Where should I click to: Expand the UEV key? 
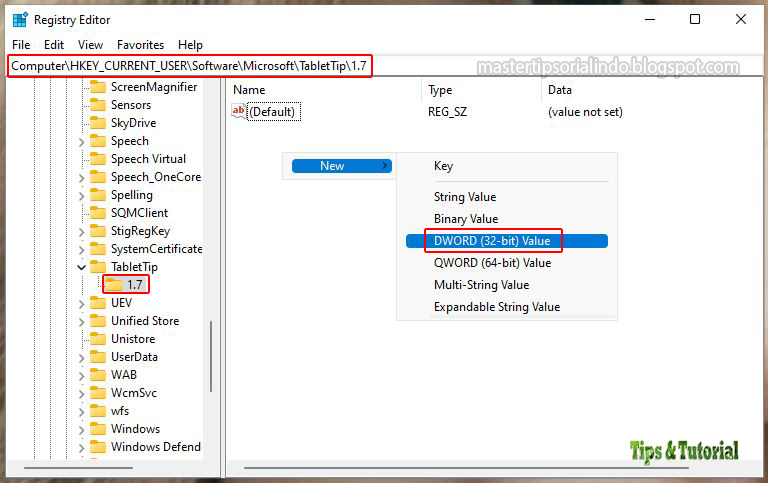pos(81,304)
